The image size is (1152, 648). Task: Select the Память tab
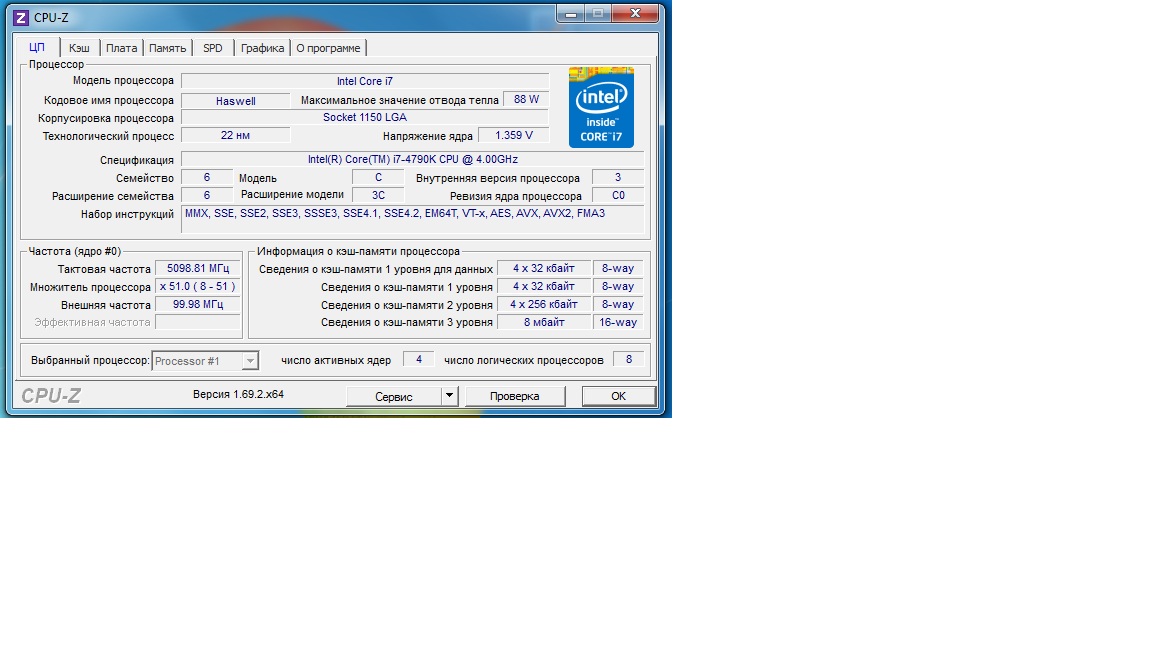coord(168,48)
